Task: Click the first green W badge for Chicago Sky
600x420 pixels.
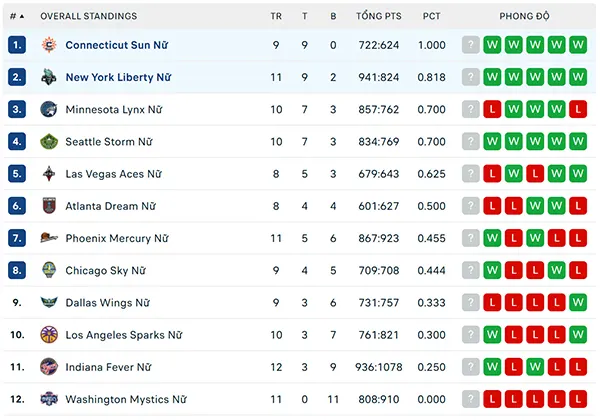Action: [492, 270]
